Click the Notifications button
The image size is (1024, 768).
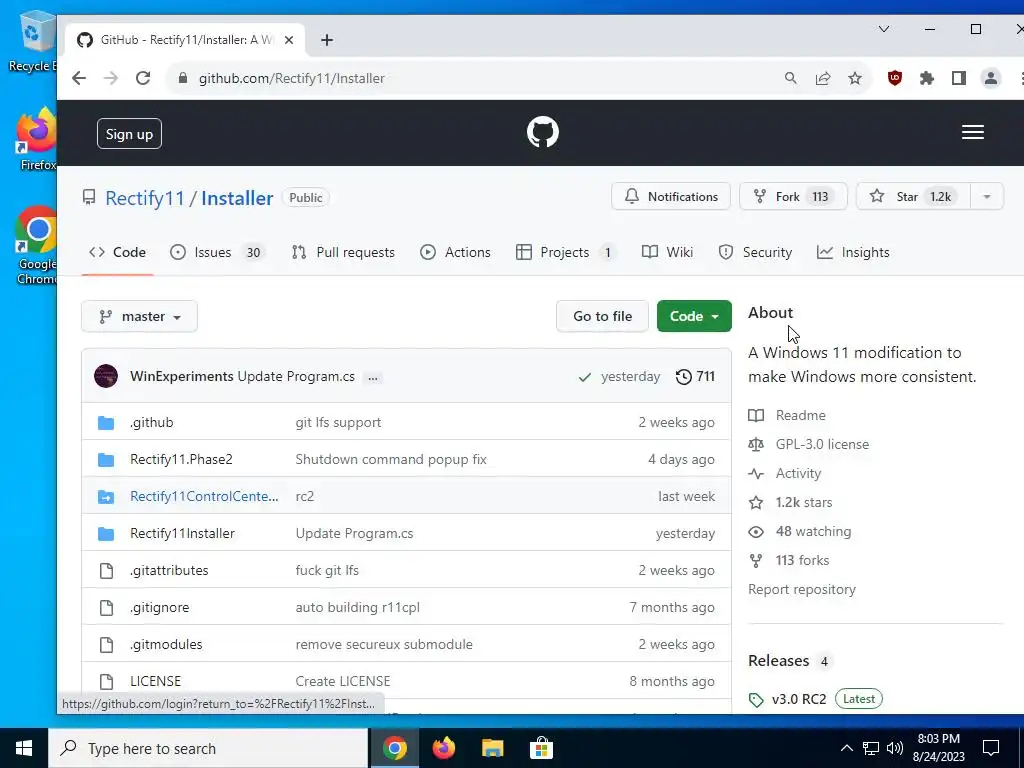[x=671, y=197]
